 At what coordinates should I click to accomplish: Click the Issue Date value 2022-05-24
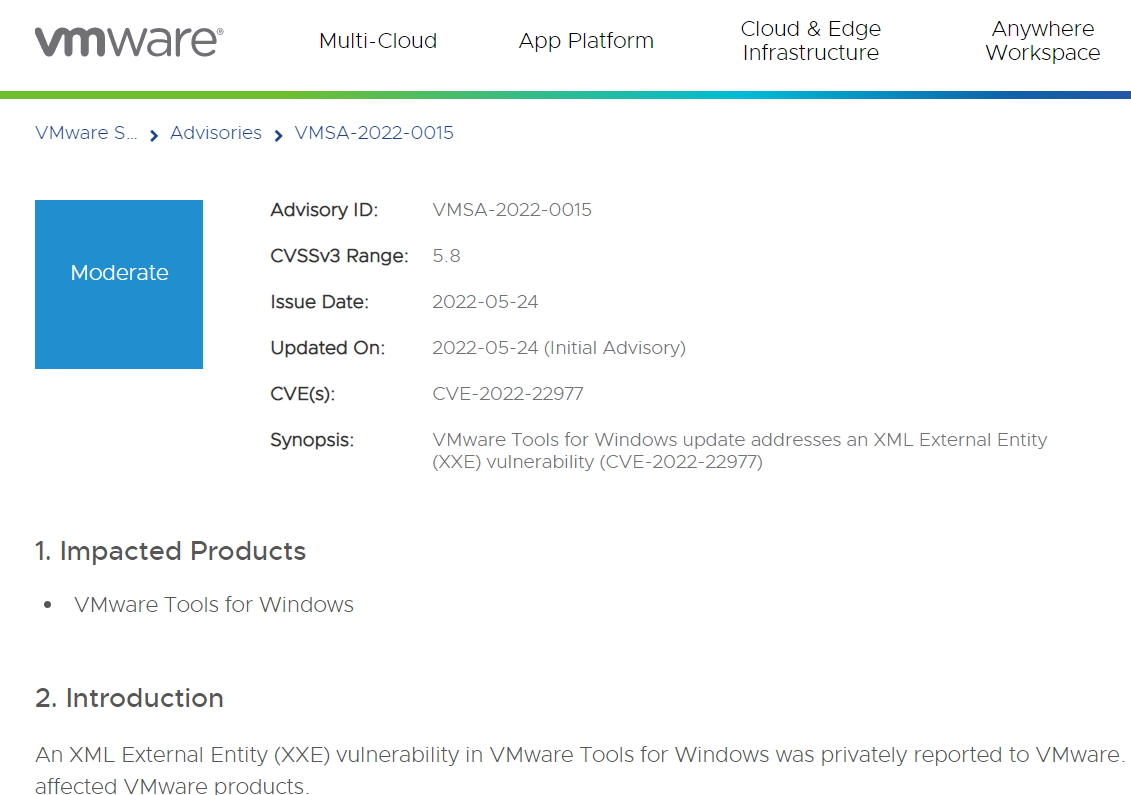(x=486, y=301)
